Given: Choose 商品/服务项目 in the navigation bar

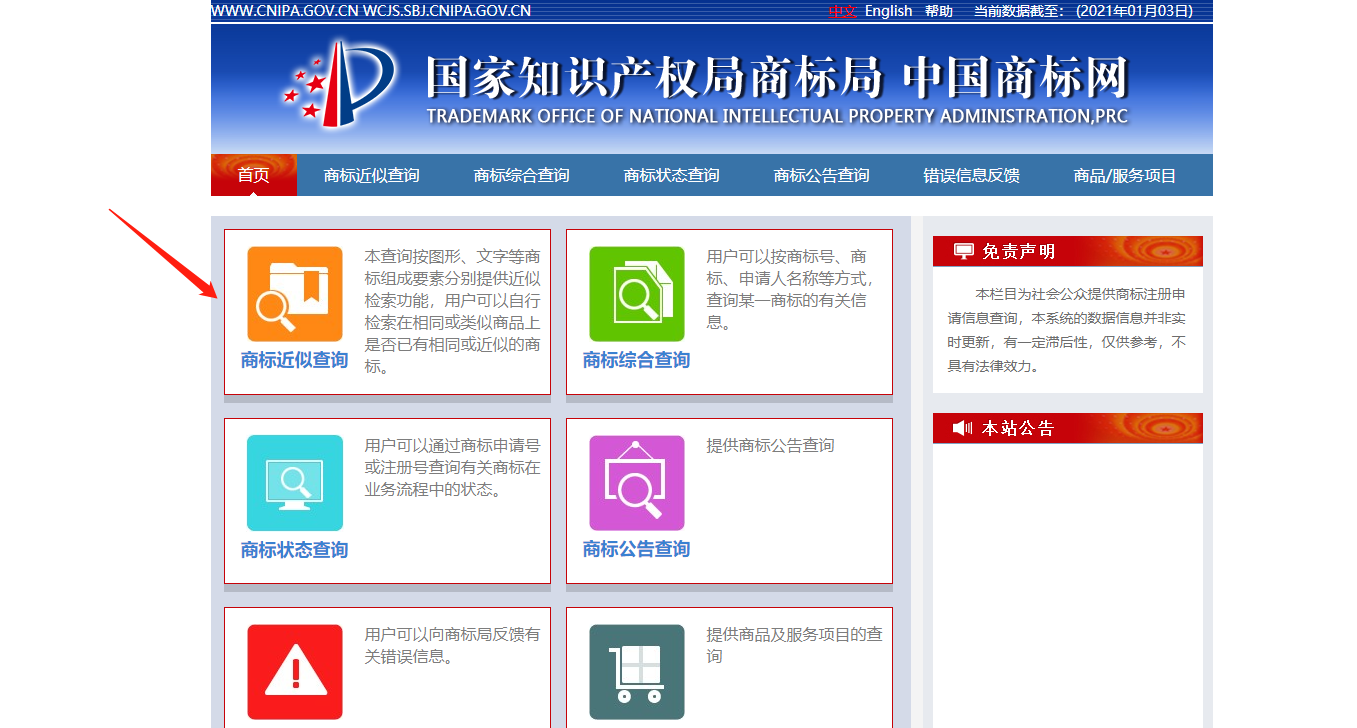Looking at the screenshot, I should click(x=1124, y=175).
